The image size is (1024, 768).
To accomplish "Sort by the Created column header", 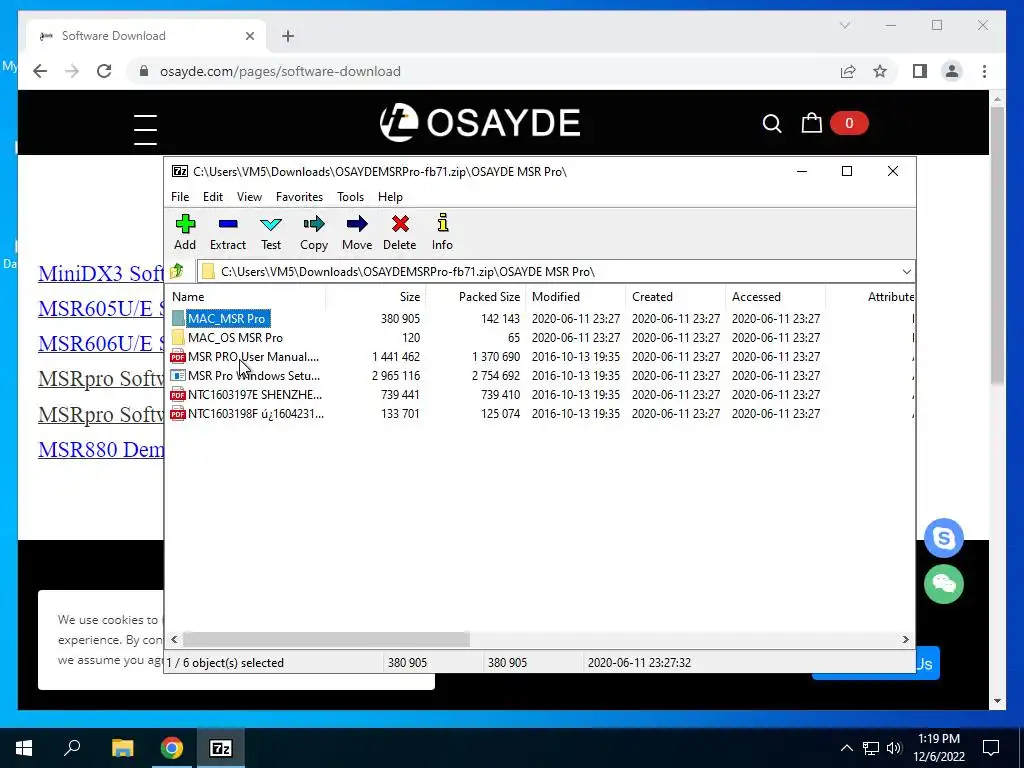I will [x=675, y=296].
